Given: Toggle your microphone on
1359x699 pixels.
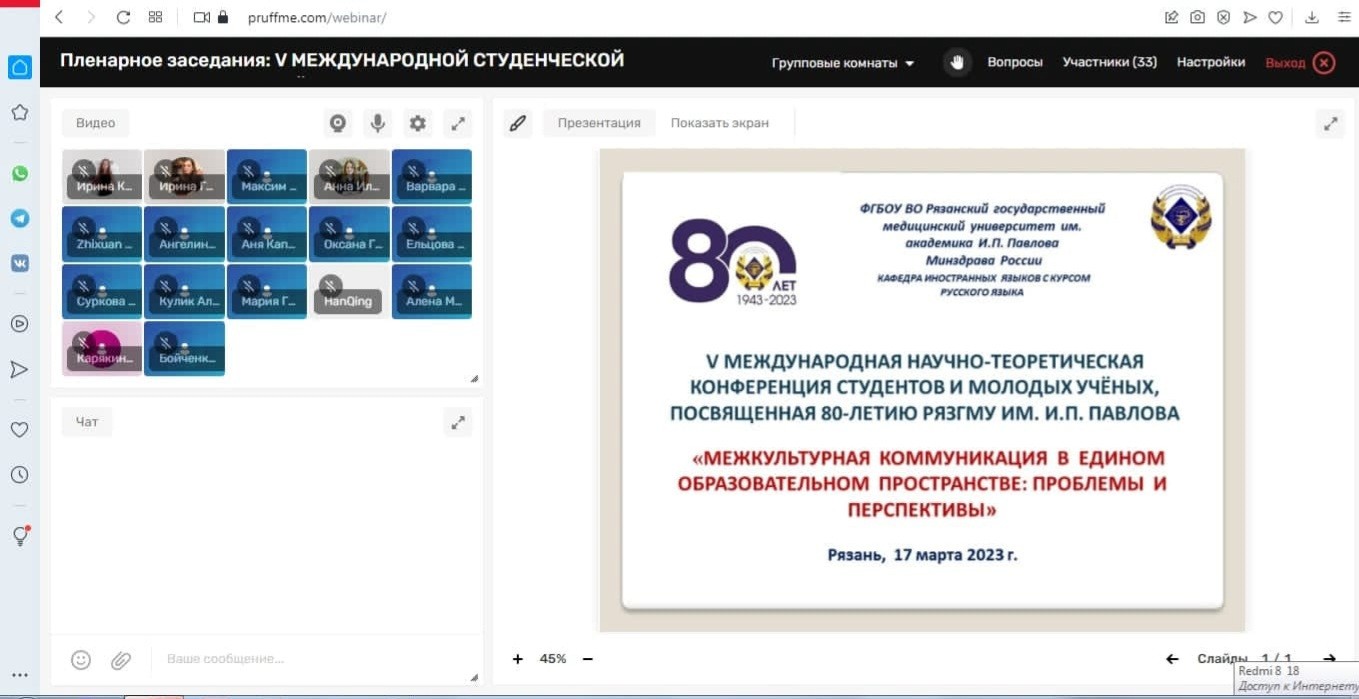Looking at the screenshot, I should [x=377, y=123].
